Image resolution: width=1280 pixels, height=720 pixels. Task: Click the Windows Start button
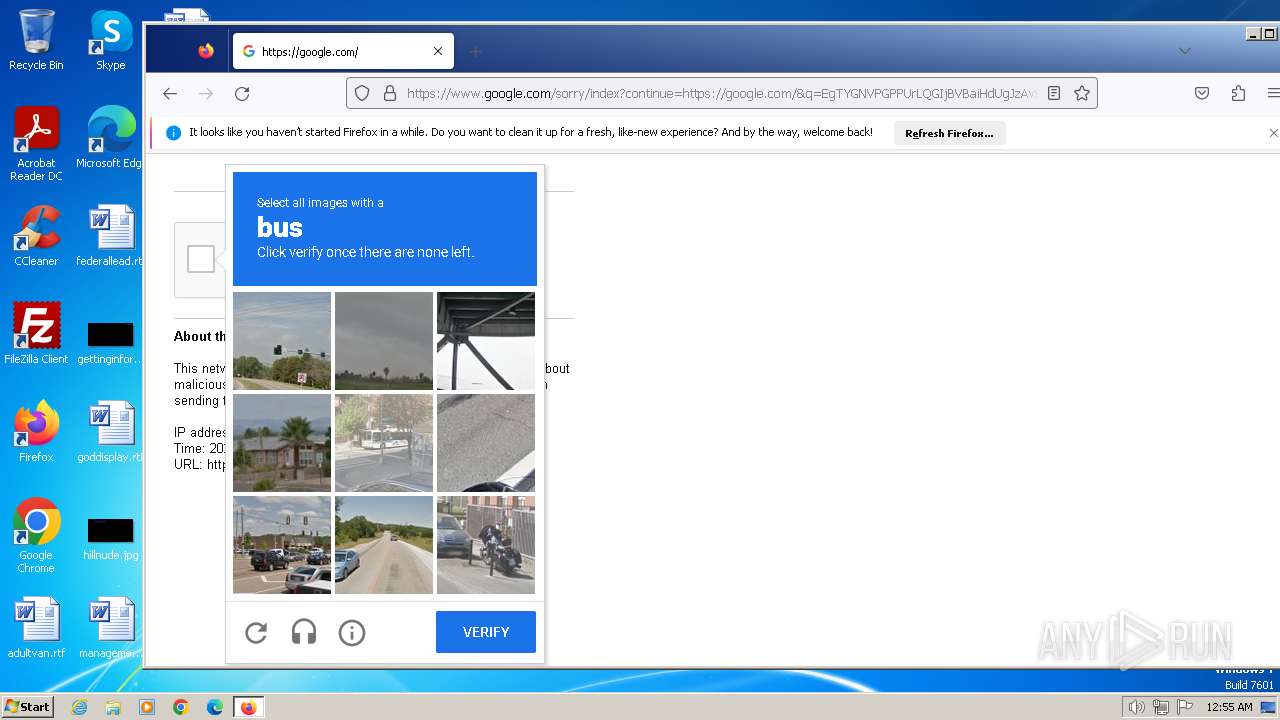point(28,707)
